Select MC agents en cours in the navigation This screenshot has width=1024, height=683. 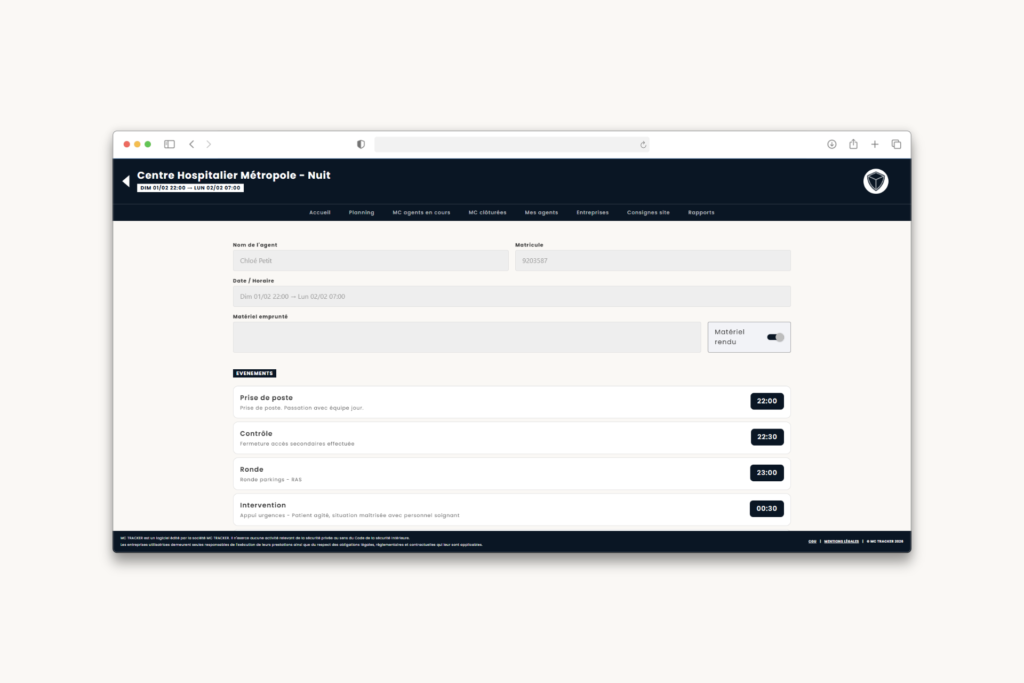coord(421,212)
